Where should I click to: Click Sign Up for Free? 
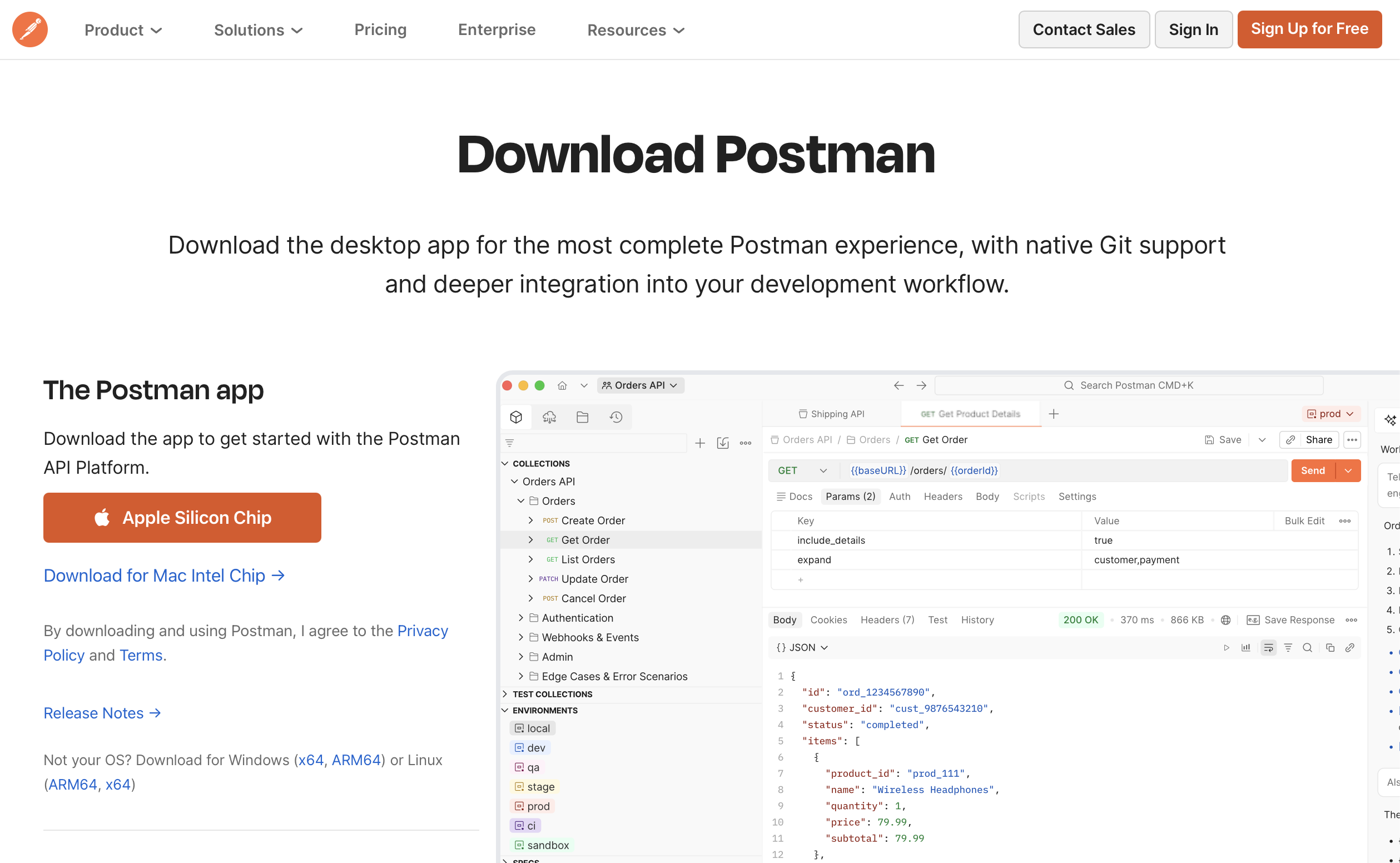(x=1309, y=29)
